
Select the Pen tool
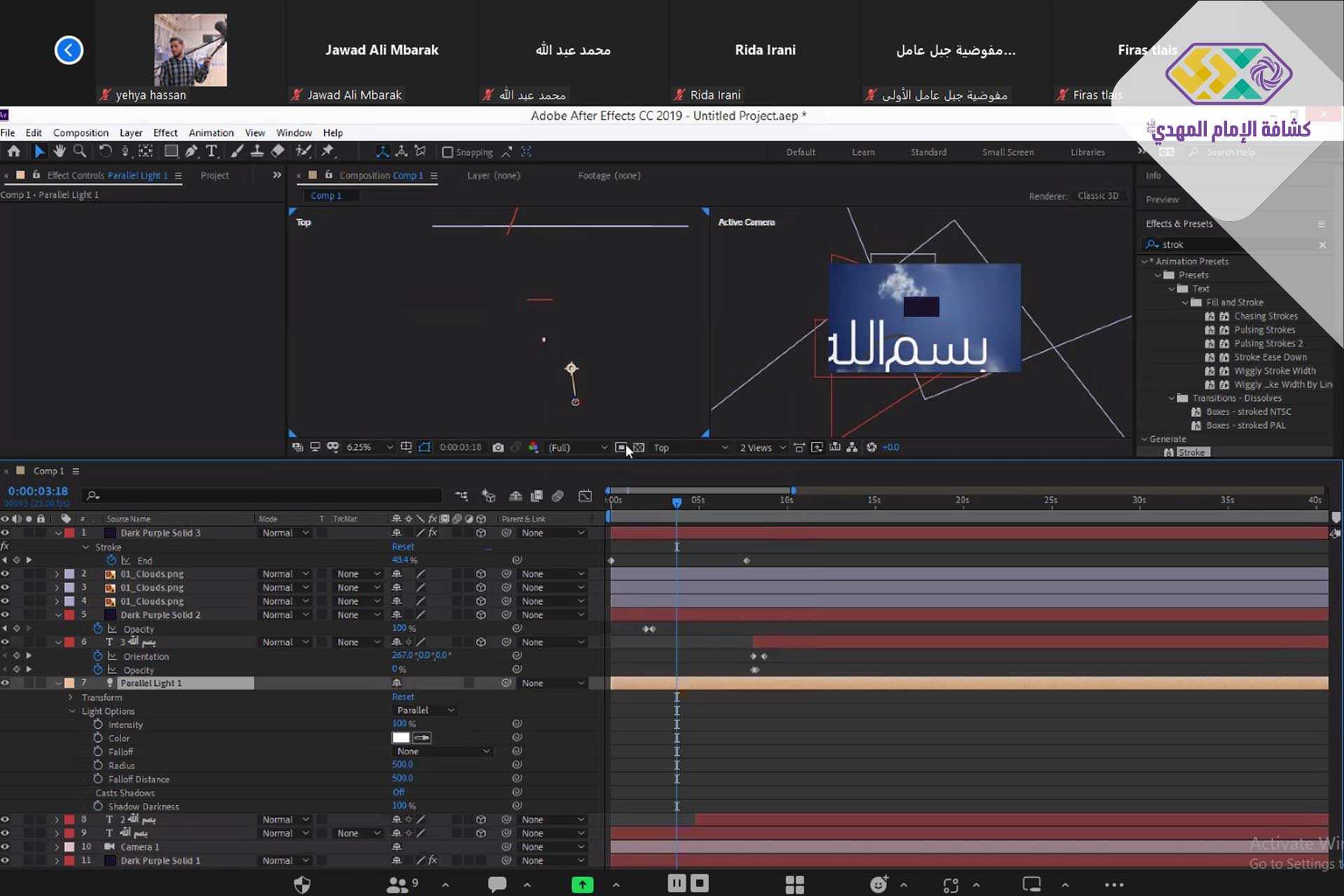point(191,151)
